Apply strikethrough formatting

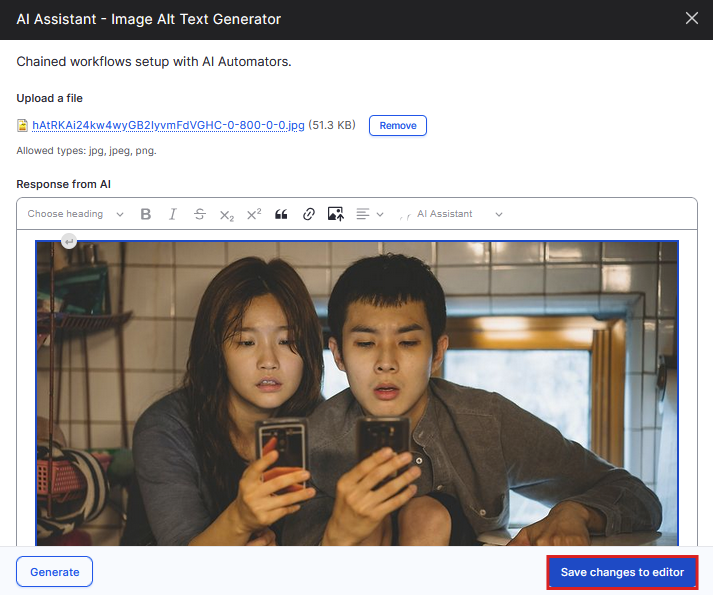point(200,214)
